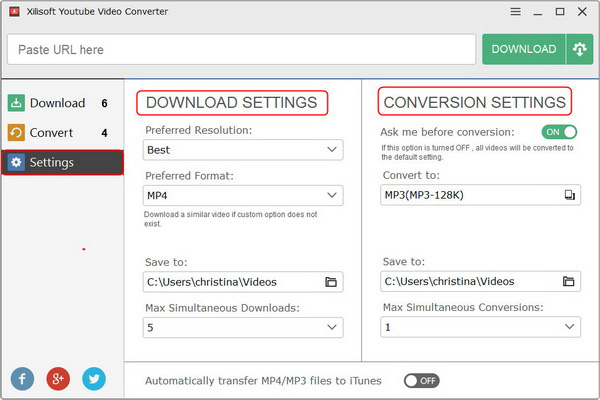Enable automatic transfer to iTunes switch

(422, 380)
